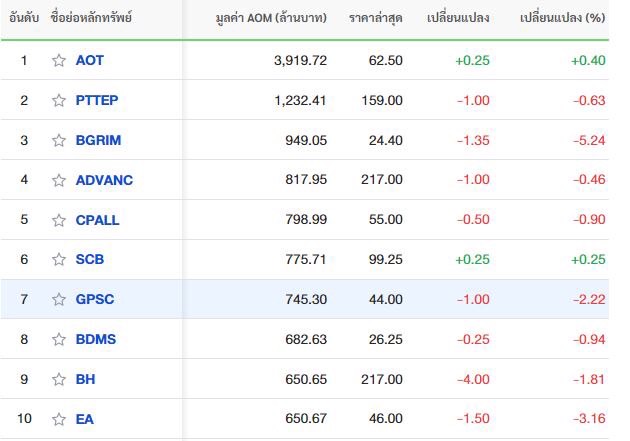Mark CPALL star icon
Screen dimensions: 630x441
coord(59,220)
